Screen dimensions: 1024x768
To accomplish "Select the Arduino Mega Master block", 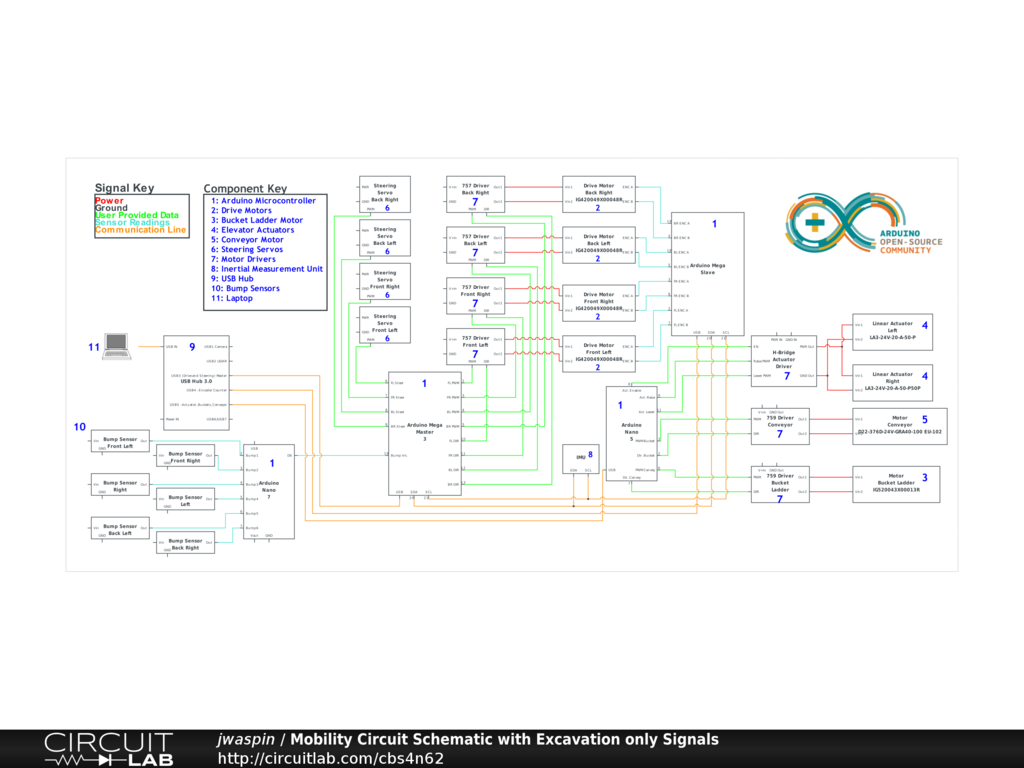I will point(424,433).
